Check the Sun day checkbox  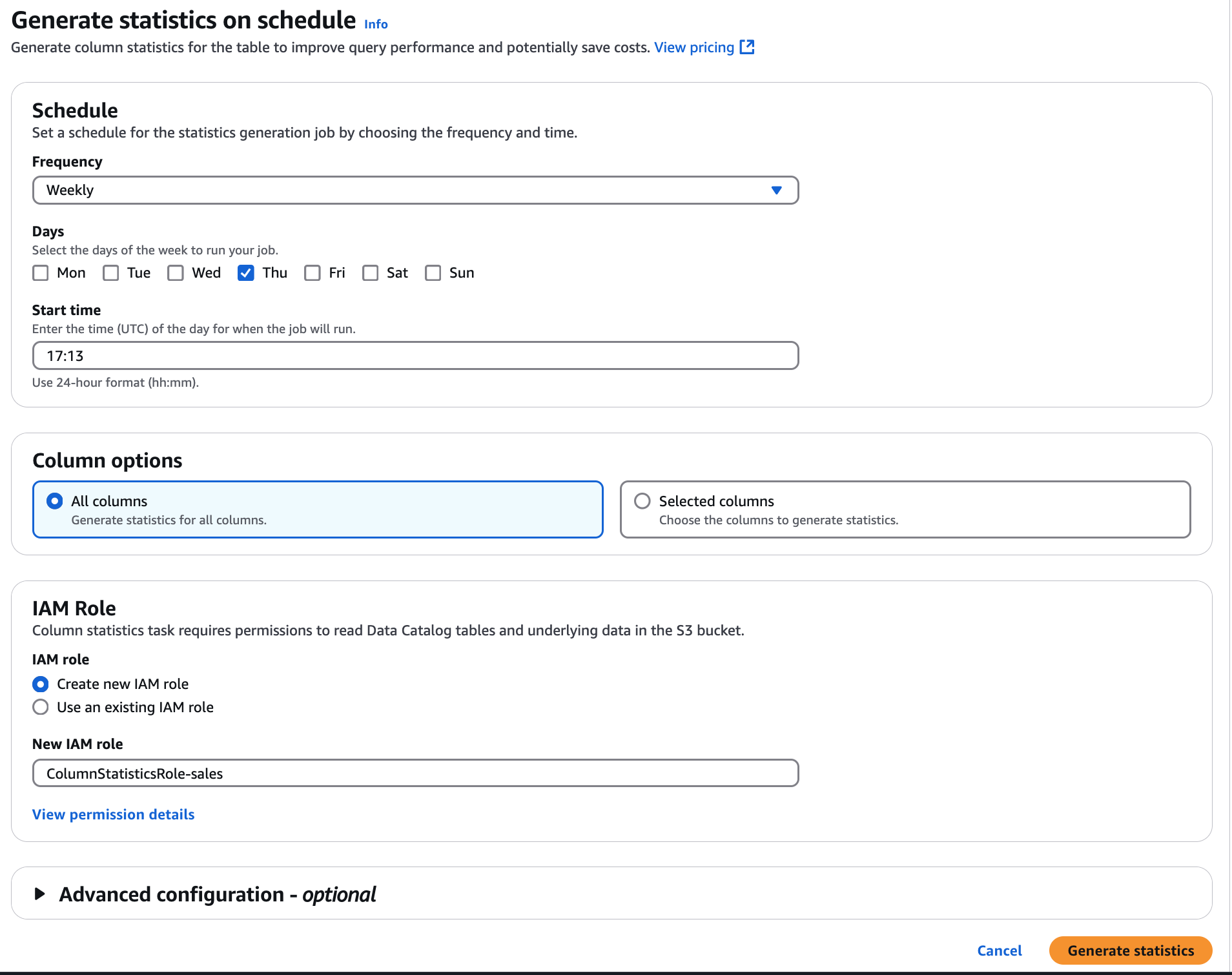pyautogui.click(x=433, y=272)
